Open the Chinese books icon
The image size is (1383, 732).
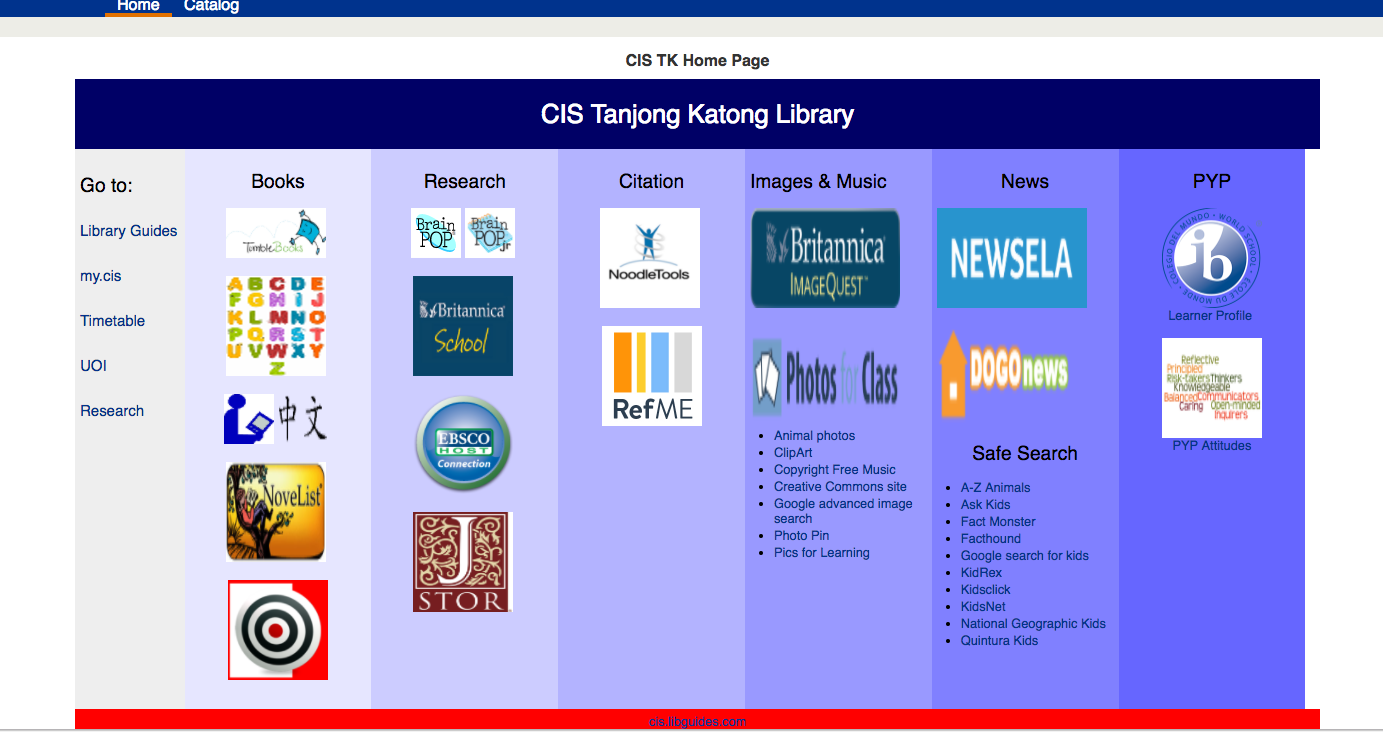coord(276,419)
